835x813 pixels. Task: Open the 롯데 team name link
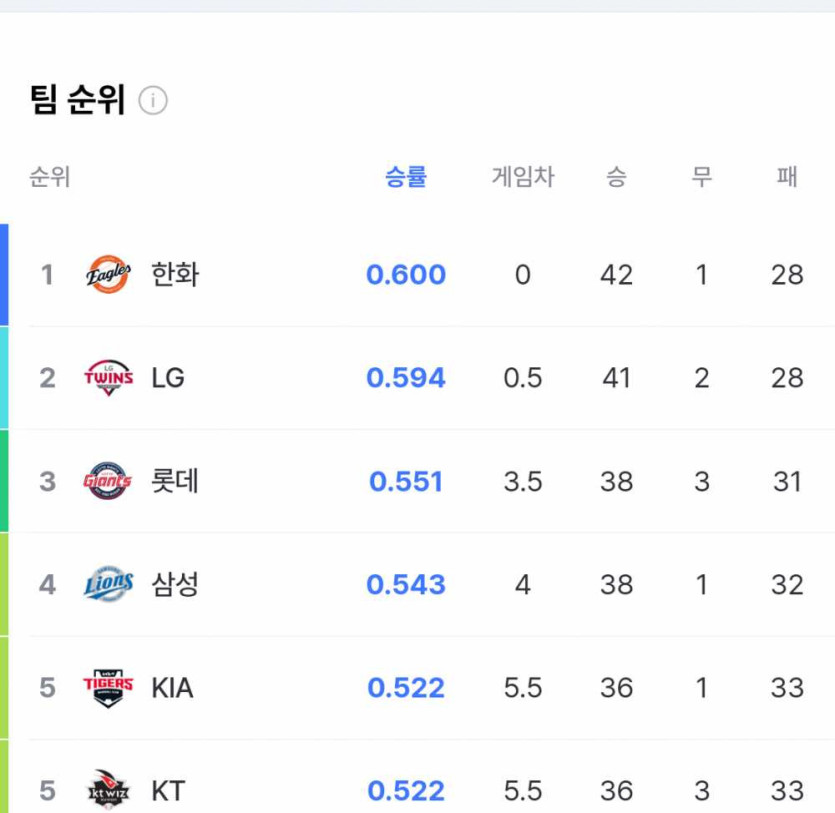pos(175,481)
